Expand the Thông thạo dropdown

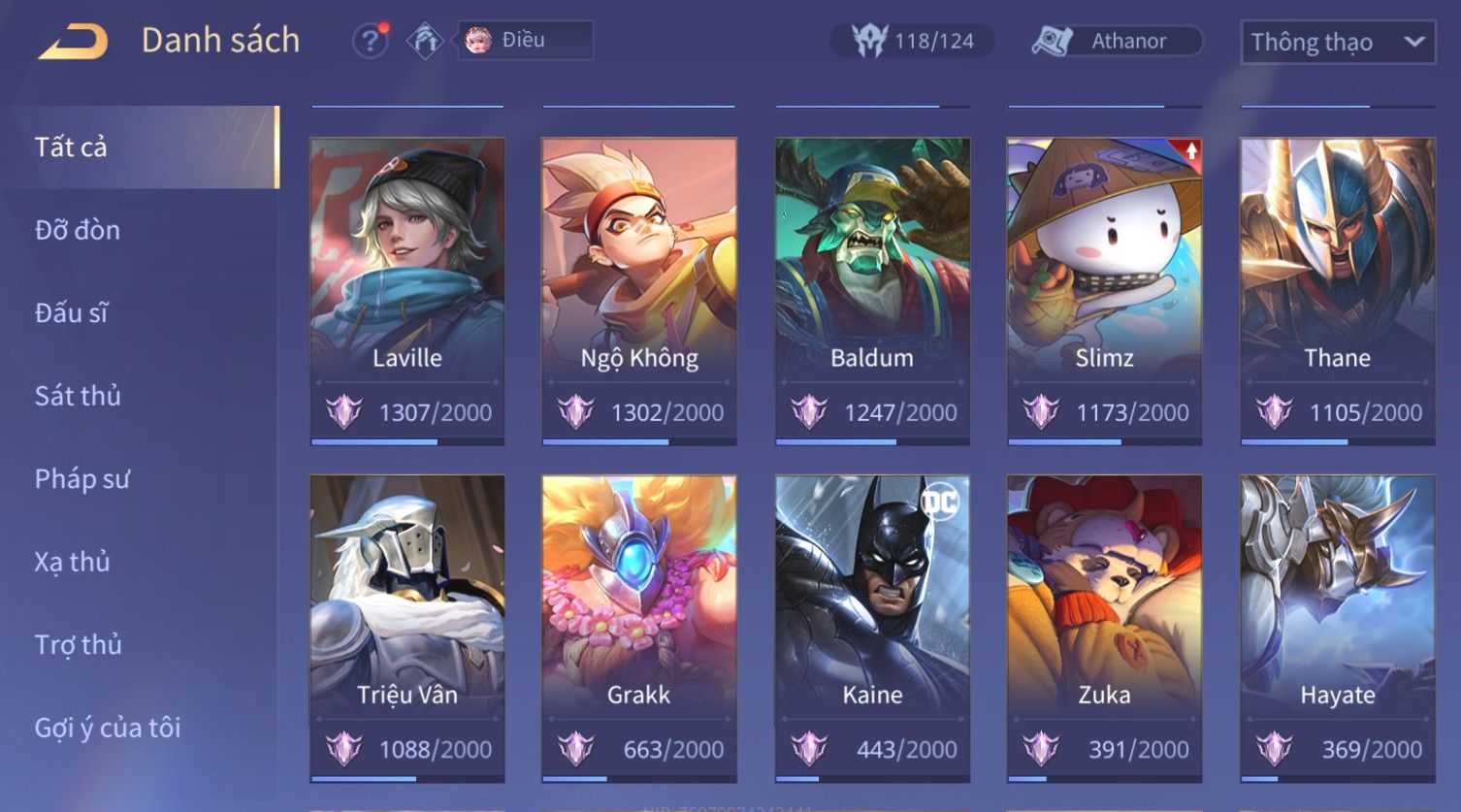(1338, 43)
